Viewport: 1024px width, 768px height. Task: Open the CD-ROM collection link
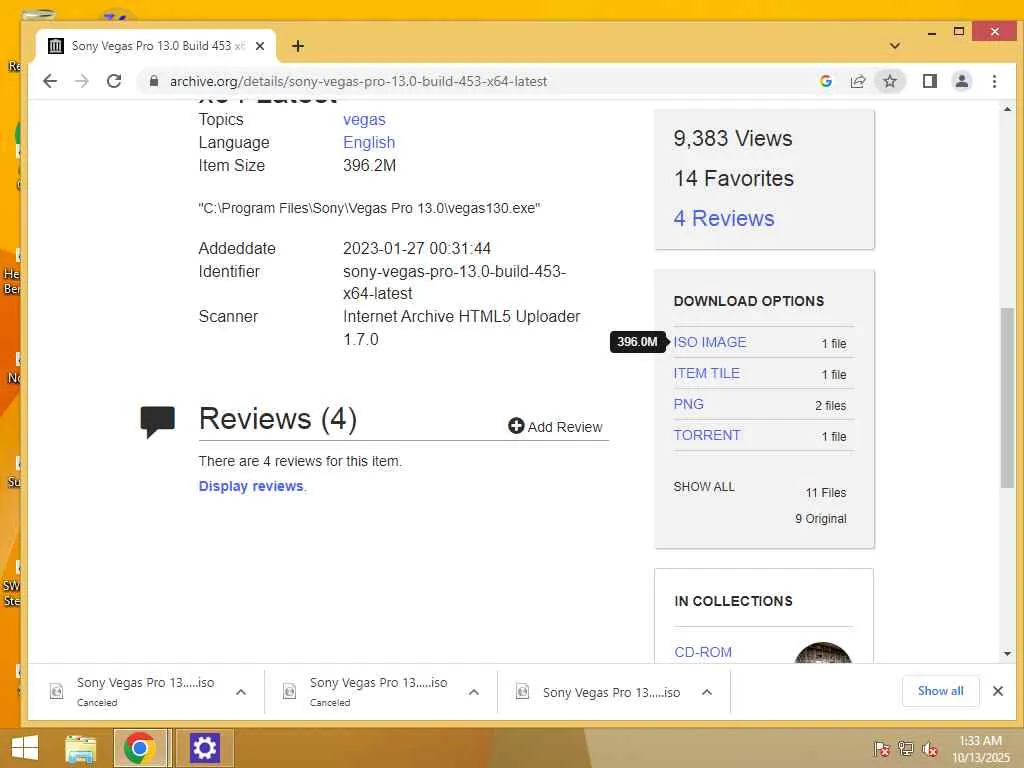[x=703, y=652]
